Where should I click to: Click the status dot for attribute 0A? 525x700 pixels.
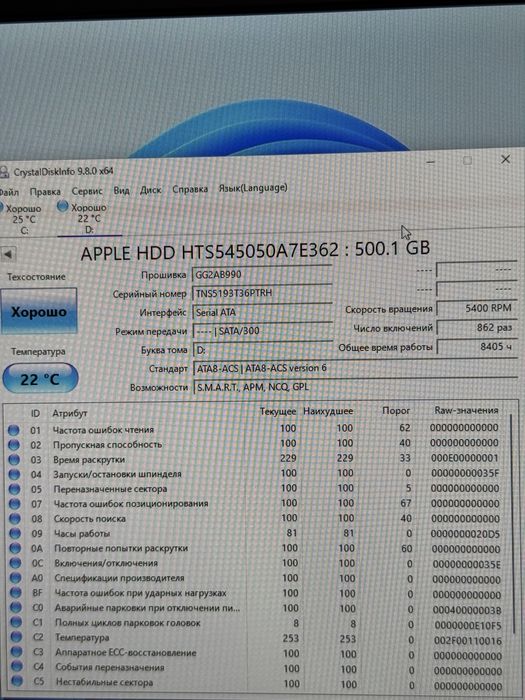(15, 548)
